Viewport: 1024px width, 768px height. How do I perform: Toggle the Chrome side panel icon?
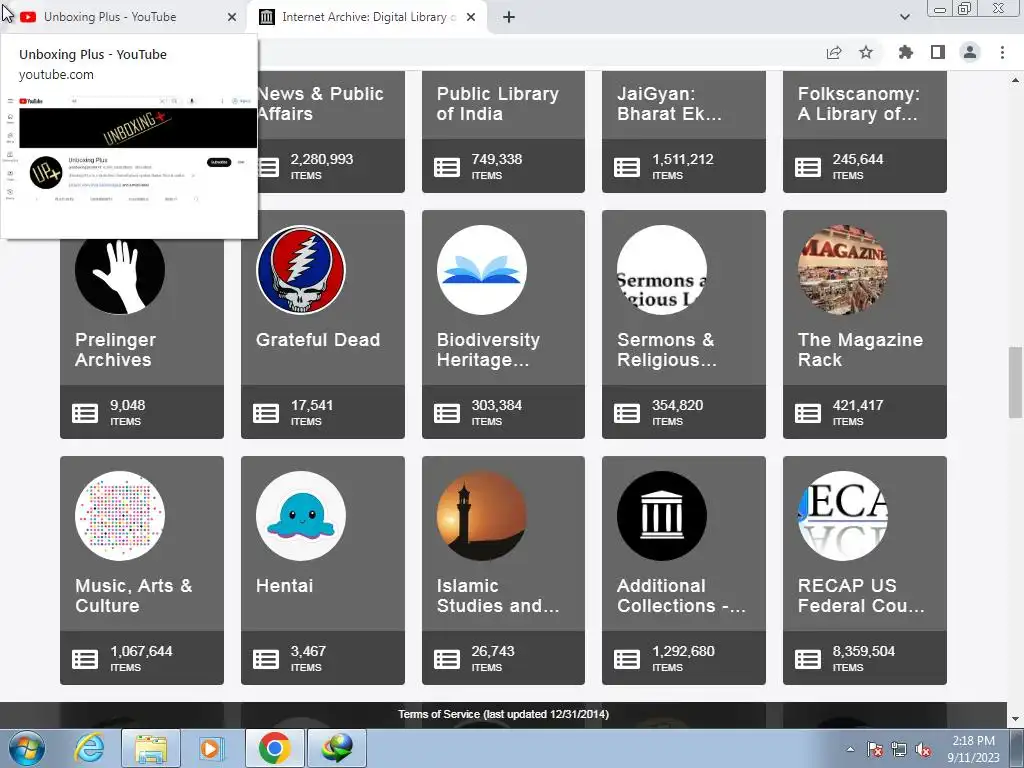coord(938,52)
